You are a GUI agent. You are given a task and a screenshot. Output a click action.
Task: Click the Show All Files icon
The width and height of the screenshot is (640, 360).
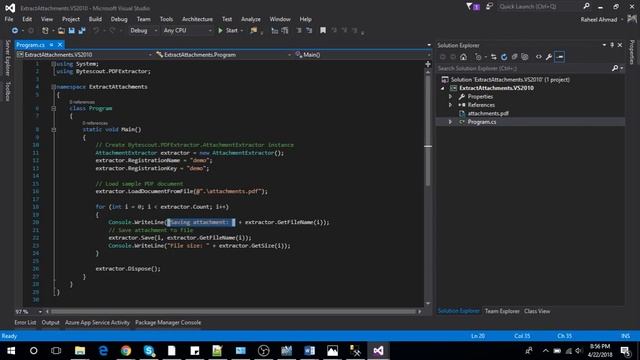click(525, 57)
